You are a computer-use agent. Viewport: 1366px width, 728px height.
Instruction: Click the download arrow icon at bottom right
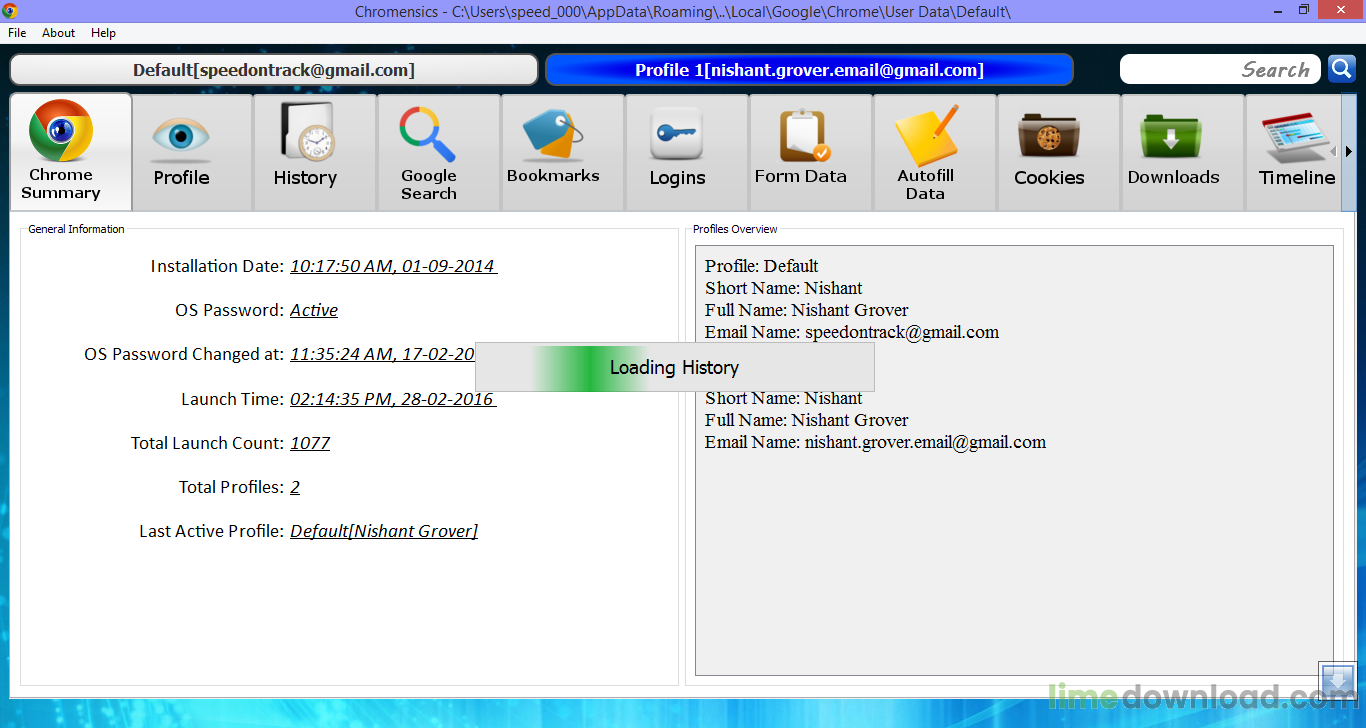pos(1337,681)
